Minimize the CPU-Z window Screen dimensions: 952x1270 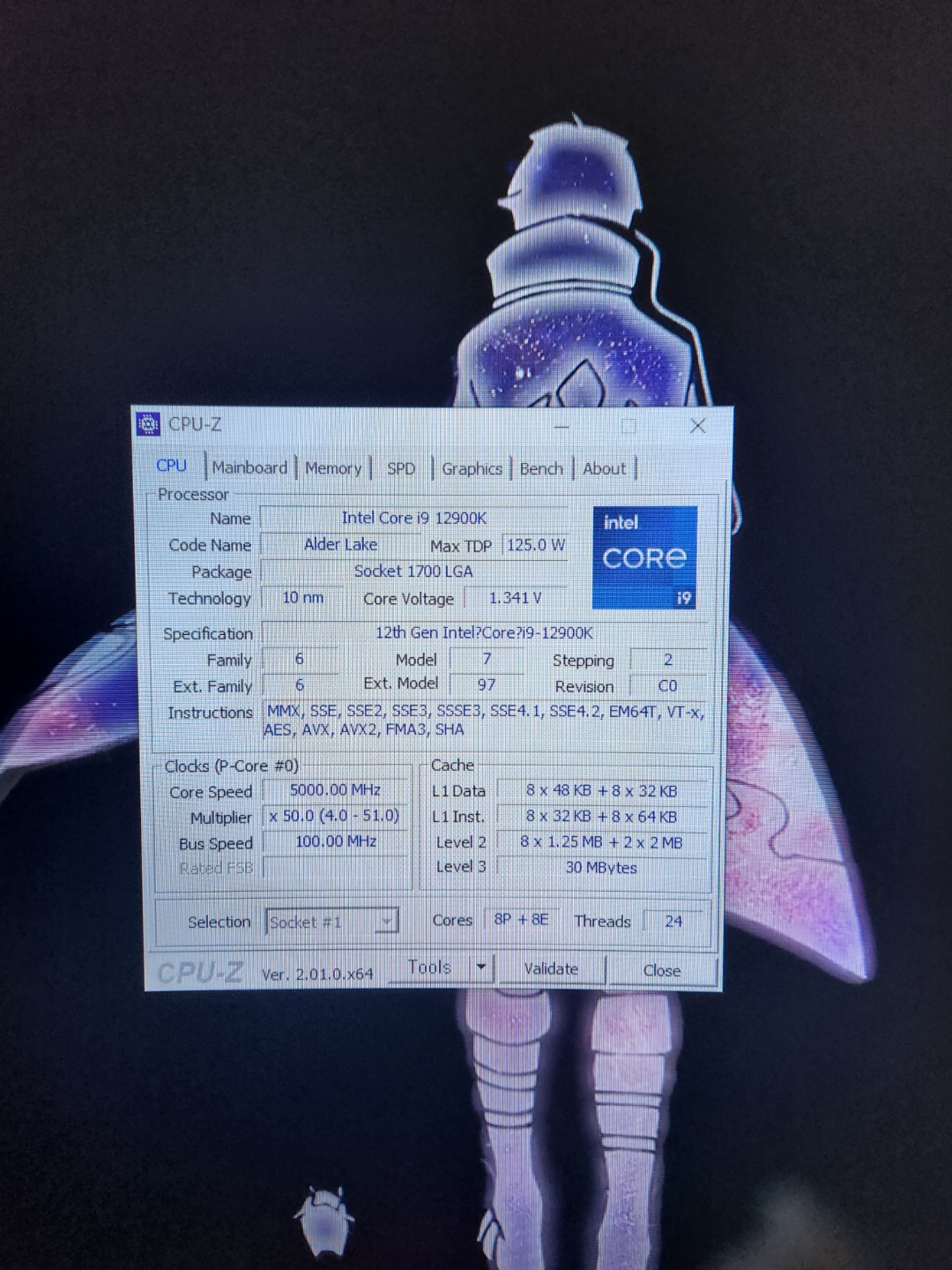pyautogui.click(x=562, y=426)
